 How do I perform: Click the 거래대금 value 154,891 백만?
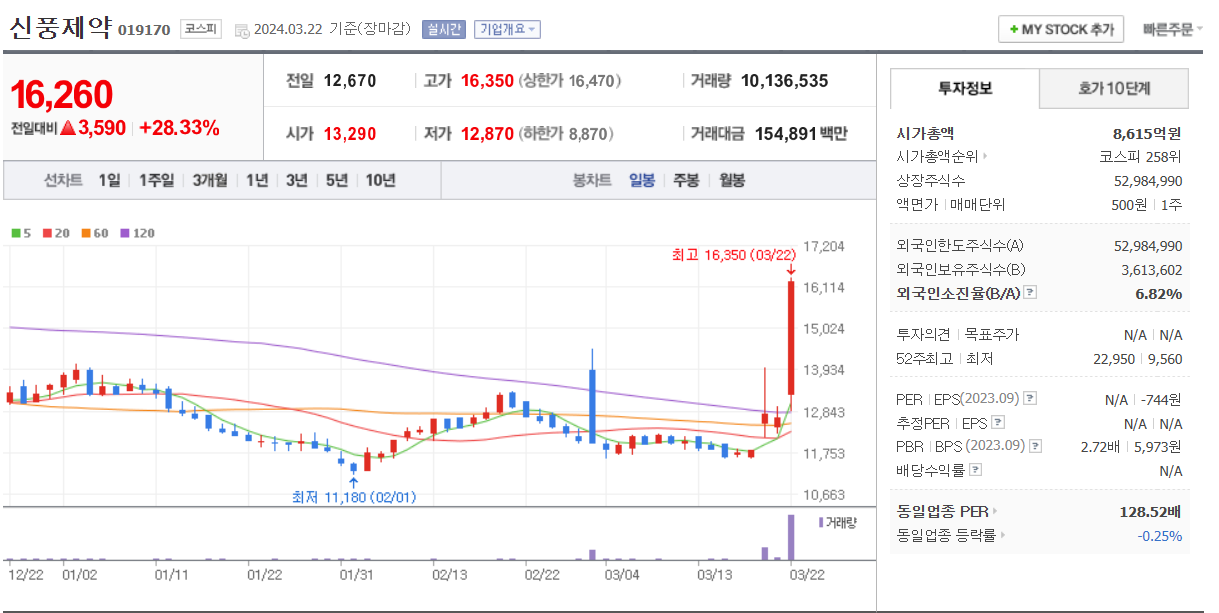tap(801, 133)
